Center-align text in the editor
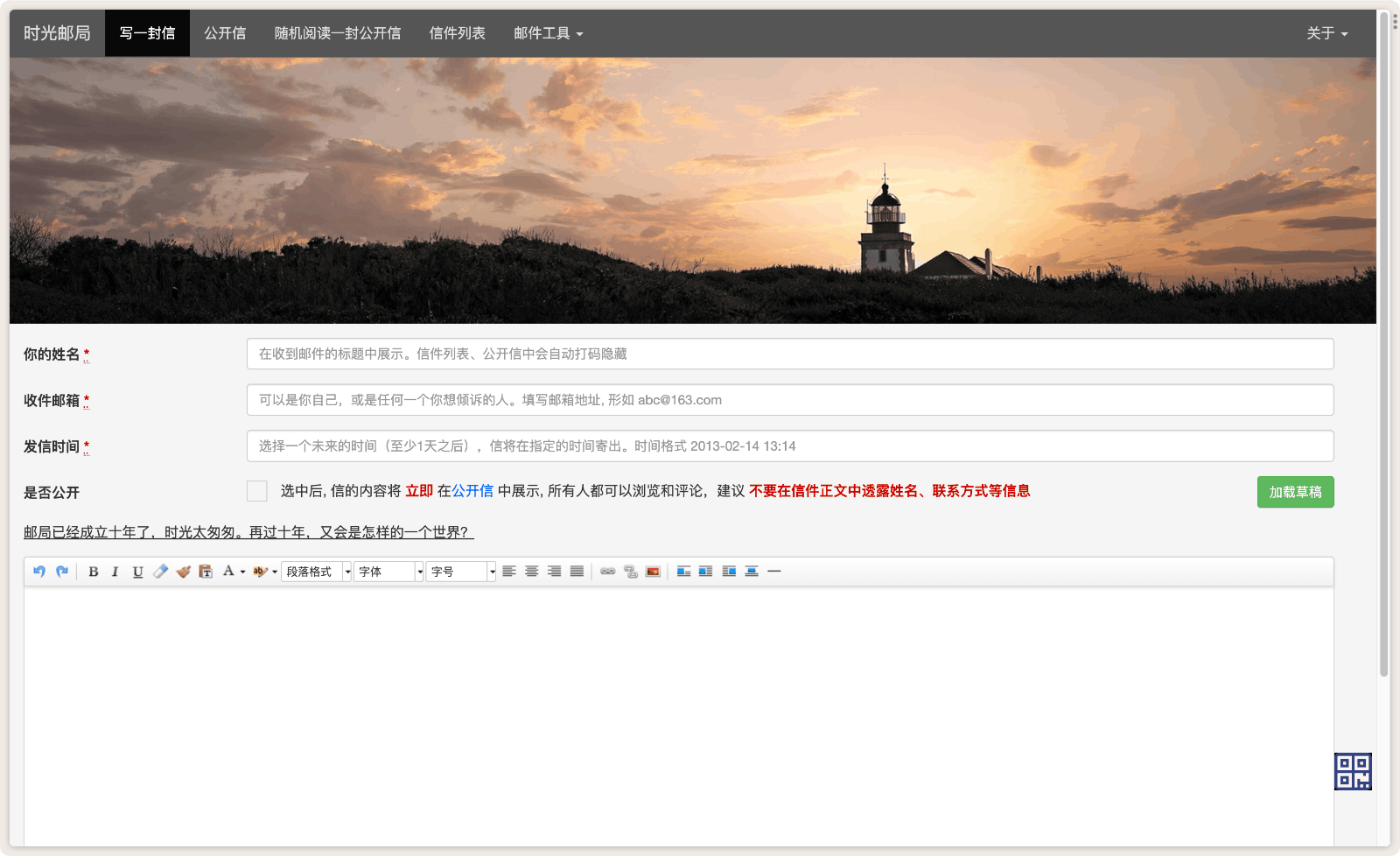This screenshot has width=1400, height=856. 531,572
